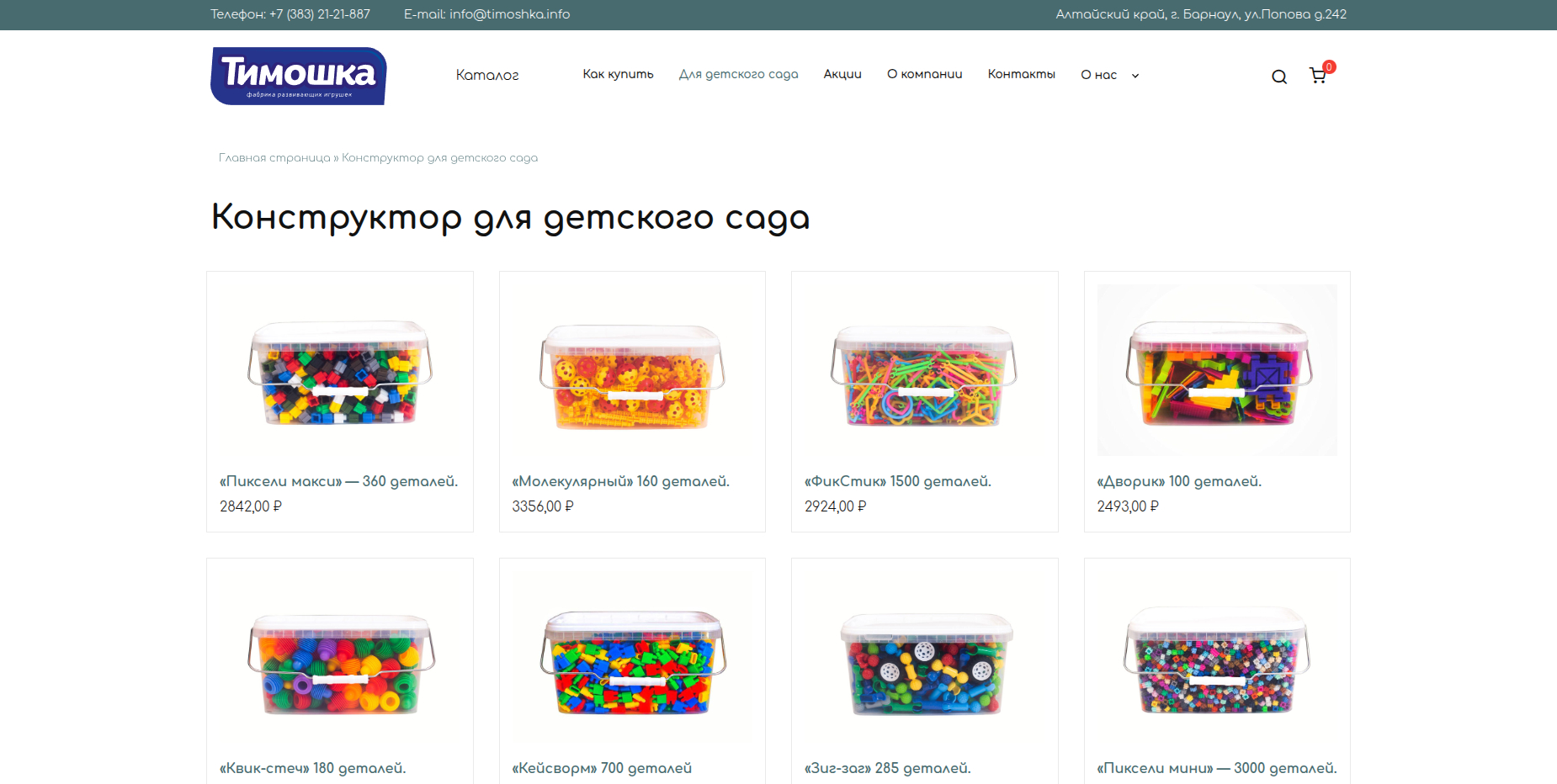This screenshot has height=784, width=1557.
Task: Open О компании page
Action: (924, 74)
